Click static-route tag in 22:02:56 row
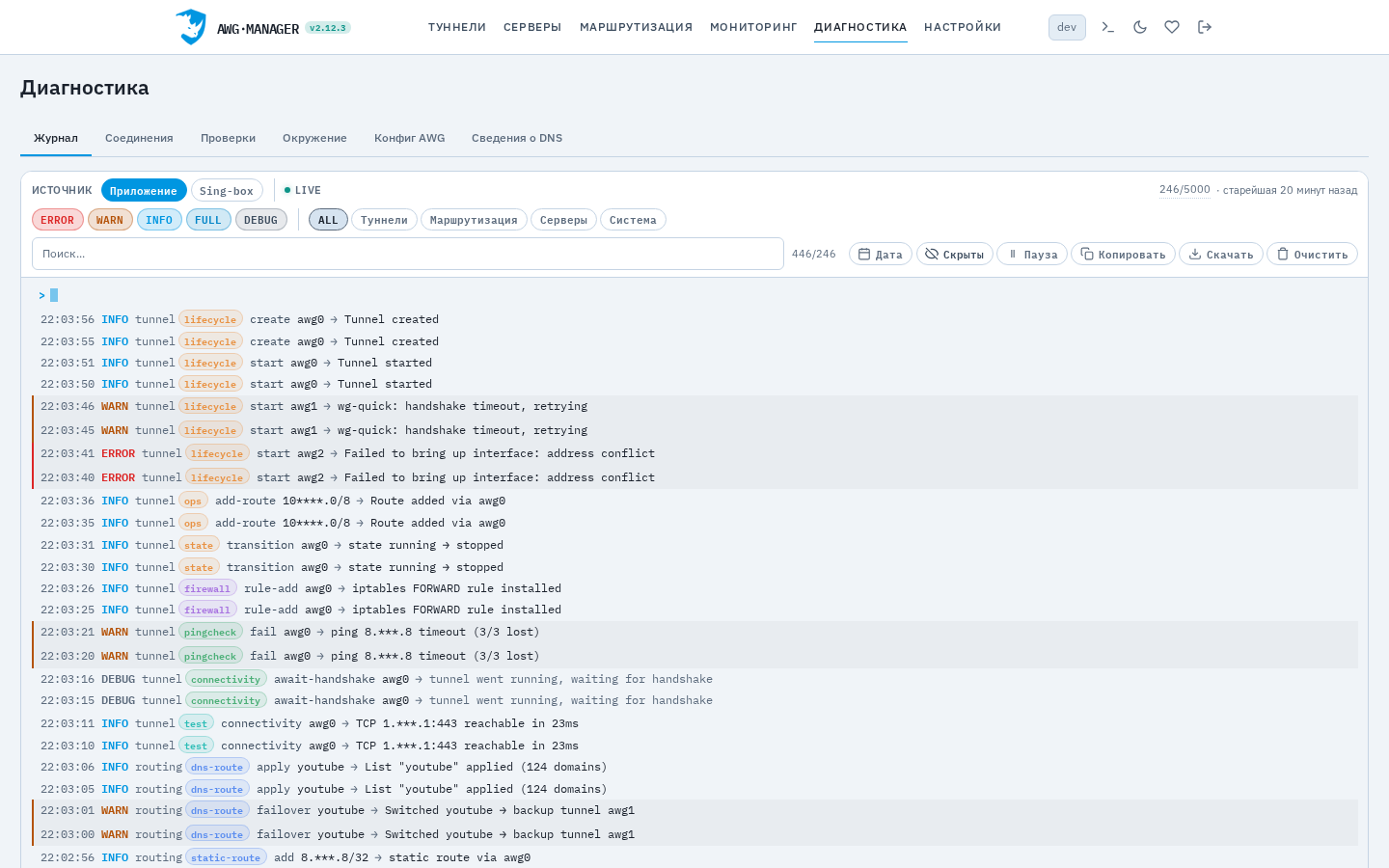This screenshot has width=1389, height=868. click(226, 857)
